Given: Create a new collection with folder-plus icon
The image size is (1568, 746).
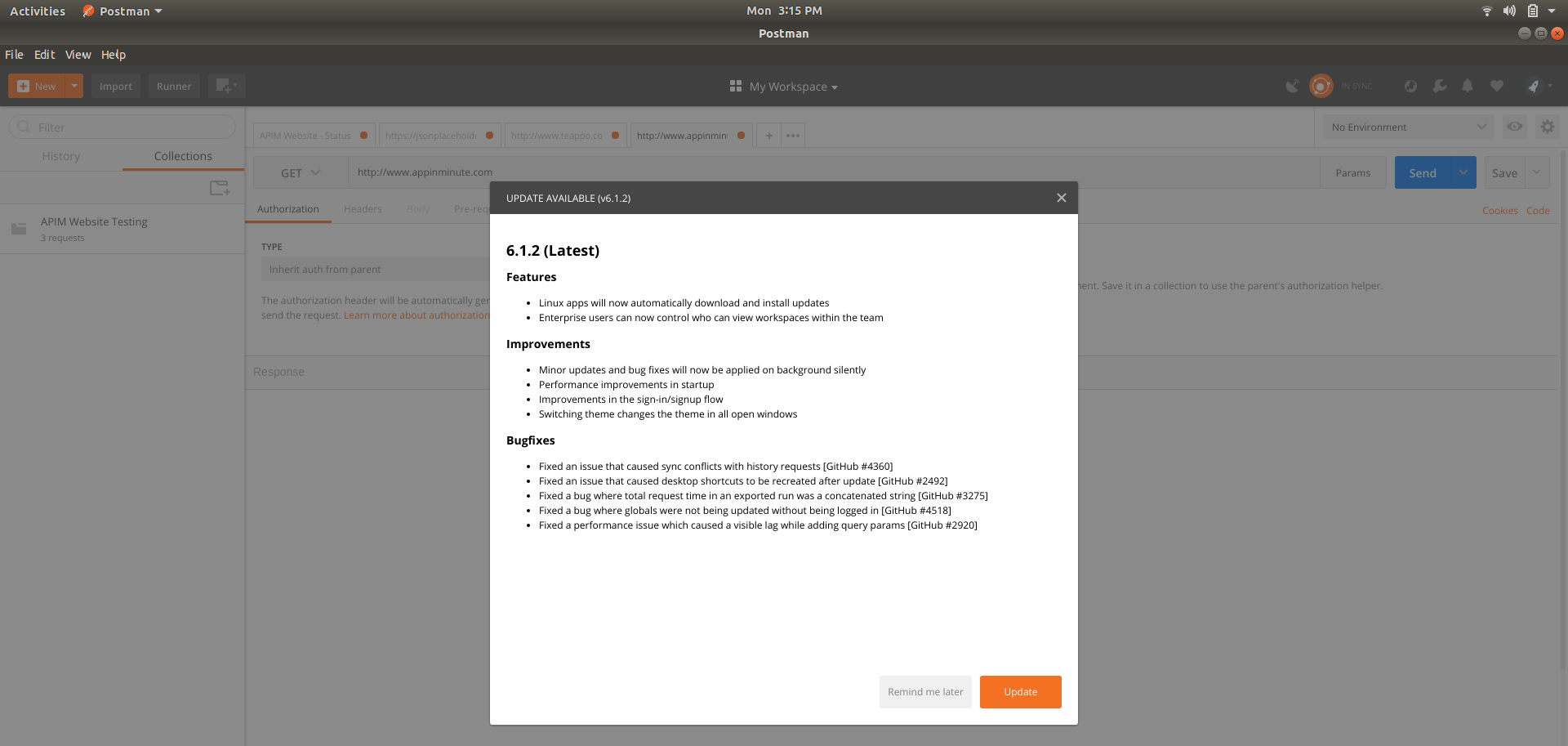Looking at the screenshot, I should tap(220, 188).
